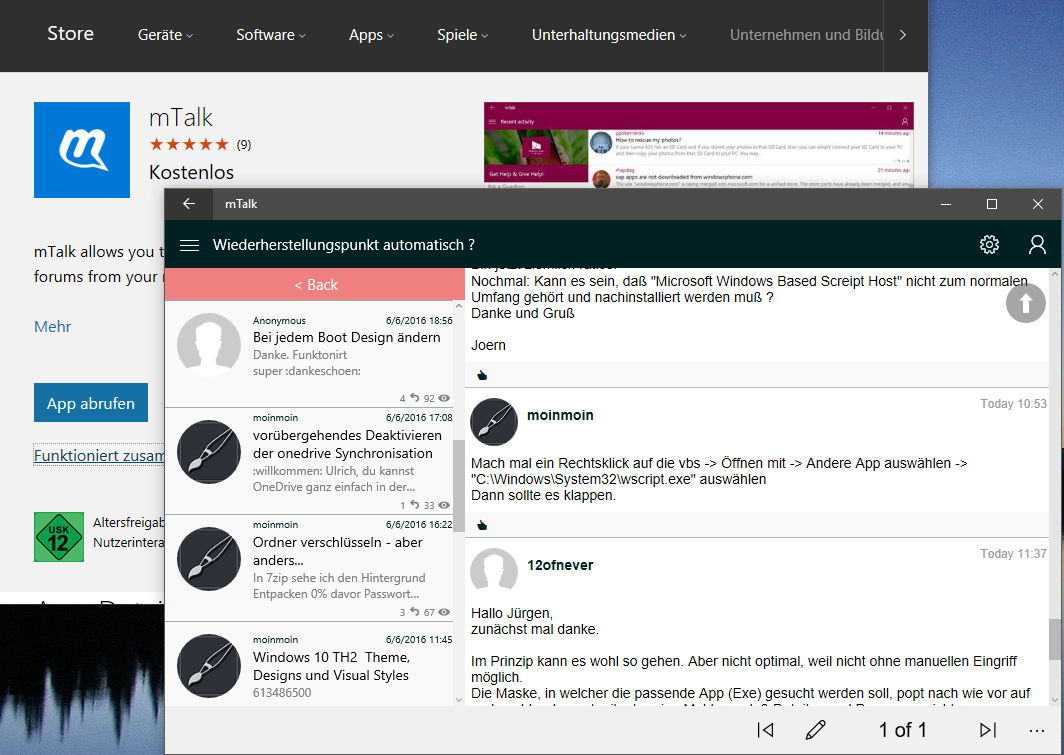Click avatar of onedrive Synchronisation thread
The width and height of the screenshot is (1064, 755).
coord(209,452)
